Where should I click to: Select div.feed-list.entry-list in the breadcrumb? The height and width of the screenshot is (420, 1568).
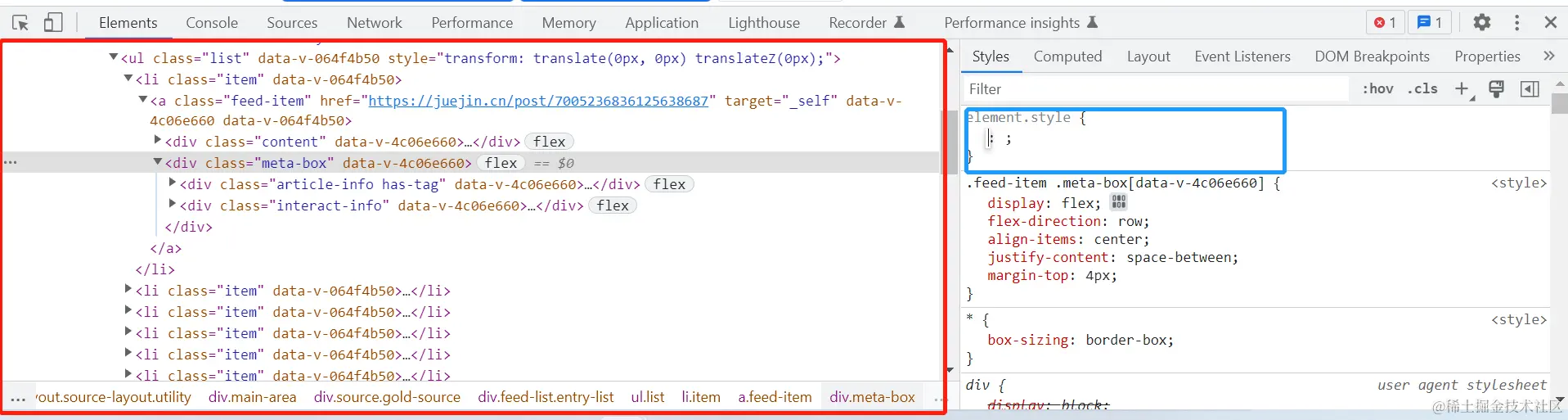pos(546,397)
